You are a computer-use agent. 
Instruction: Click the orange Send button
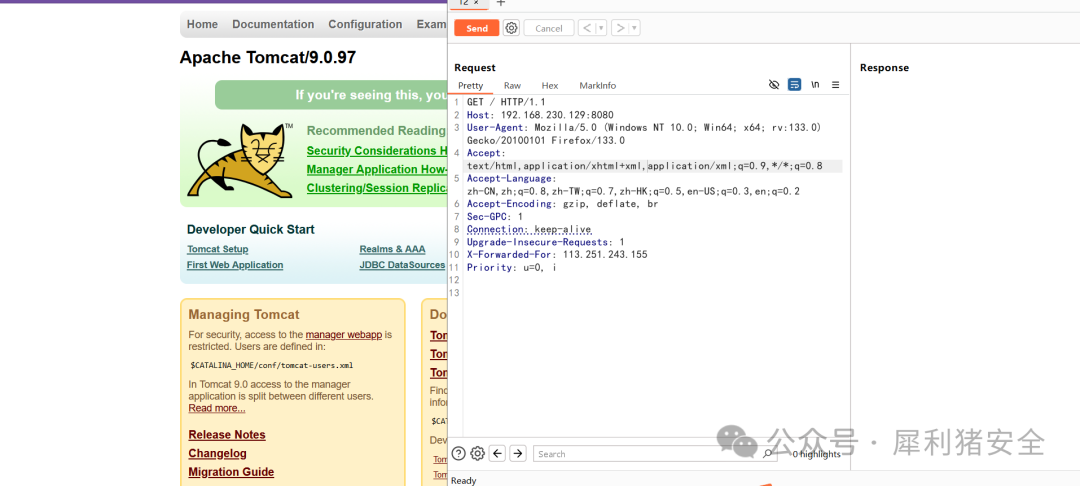click(477, 28)
